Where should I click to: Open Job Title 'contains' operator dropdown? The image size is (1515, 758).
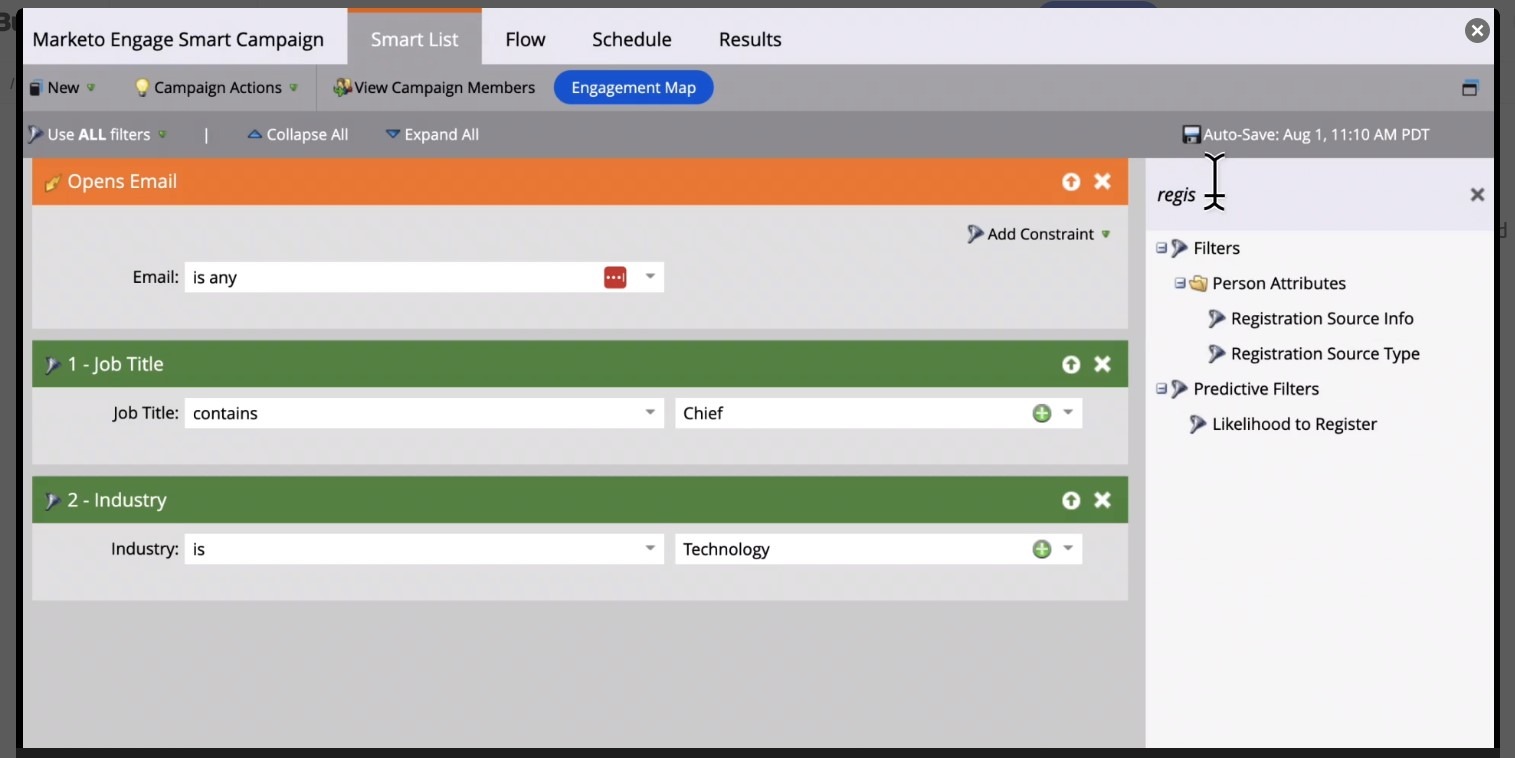tap(650, 413)
